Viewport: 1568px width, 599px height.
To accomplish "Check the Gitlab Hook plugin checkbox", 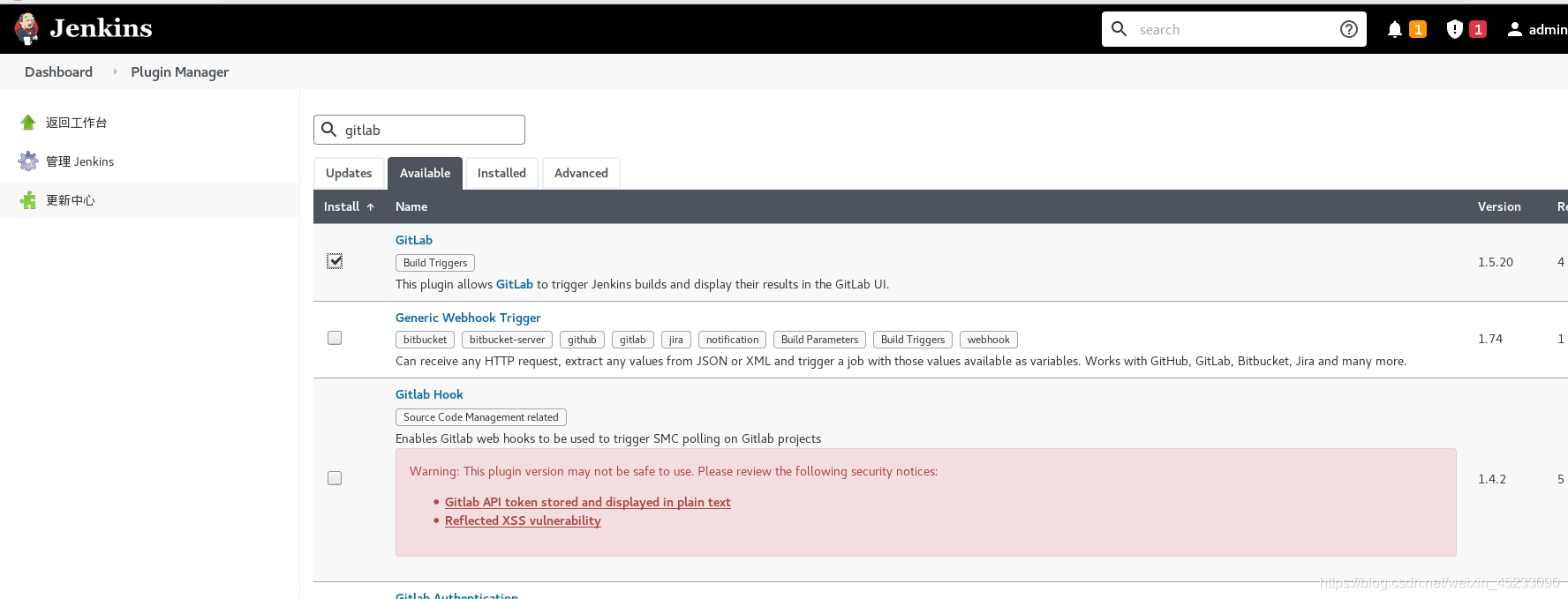I will pyautogui.click(x=335, y=478).
